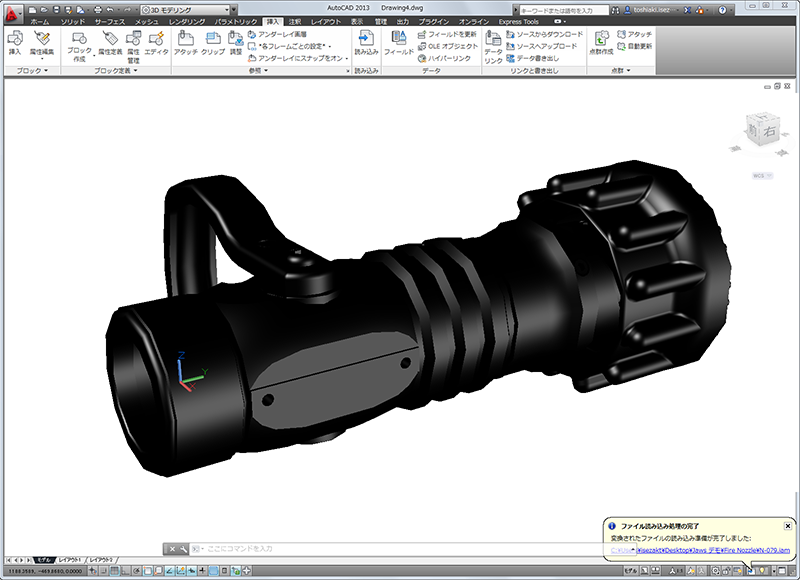Toggle アンダーレイにスナップをオン setting
The height and width of the screenshot is (580, 800).
296,58
